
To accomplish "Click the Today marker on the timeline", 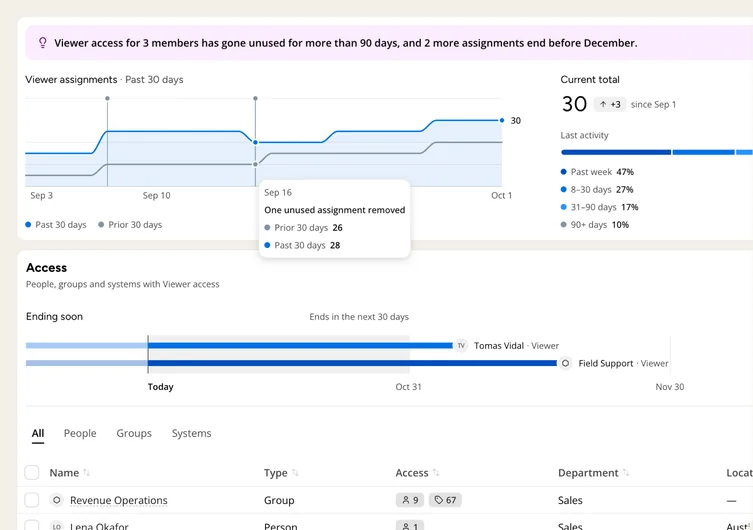I will [148, 354].
